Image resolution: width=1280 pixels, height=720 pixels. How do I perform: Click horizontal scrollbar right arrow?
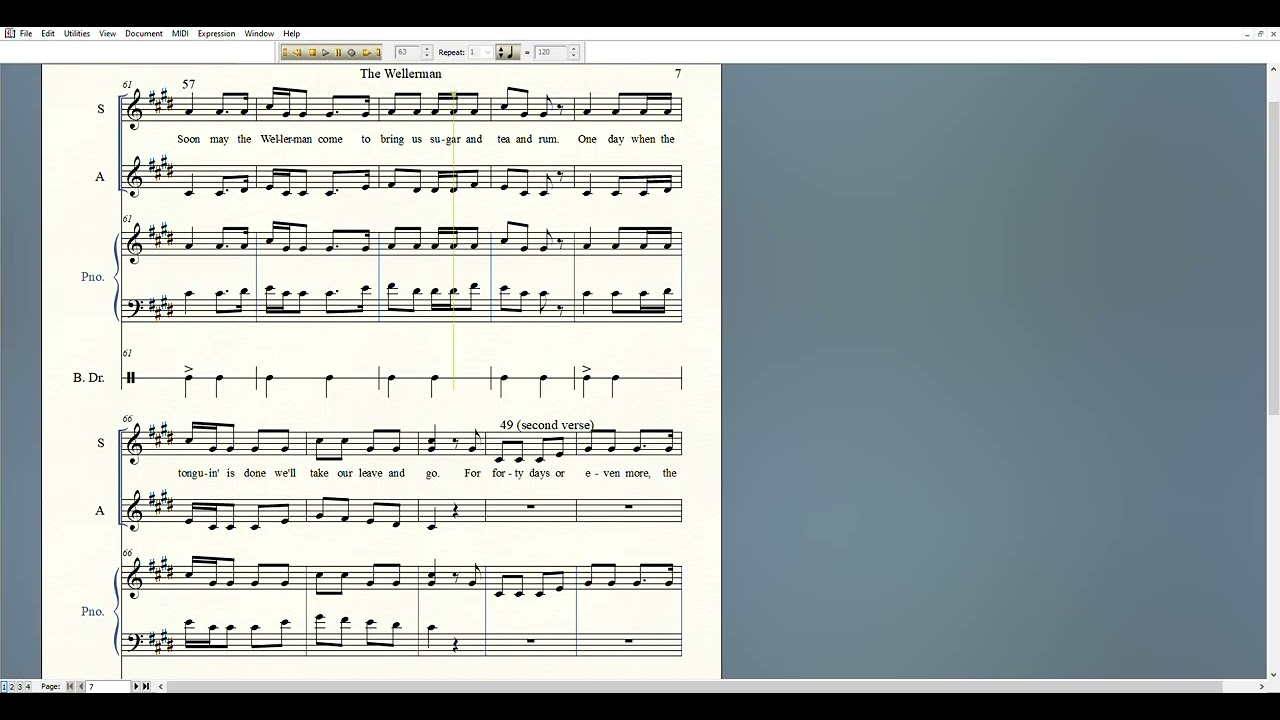coord(1261,687)
